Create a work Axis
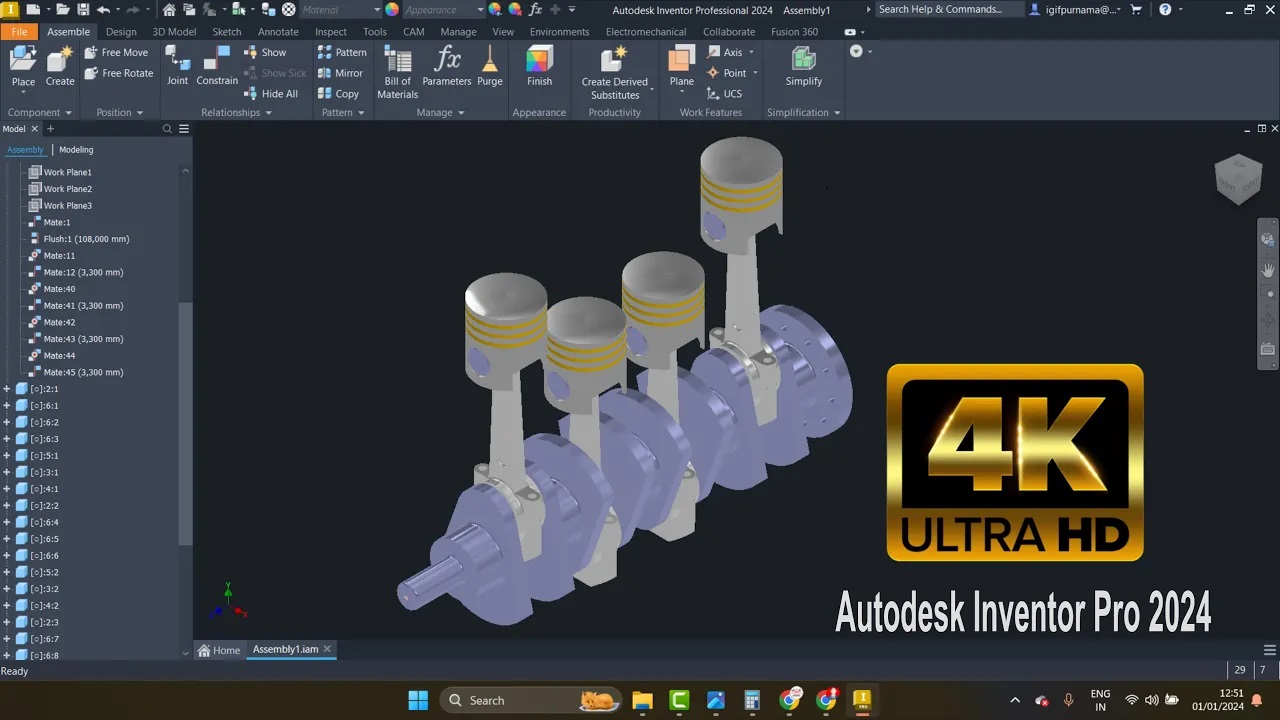Image resolution: width=1280 pixels, height=720 pixels. click(x=725, y=52)
